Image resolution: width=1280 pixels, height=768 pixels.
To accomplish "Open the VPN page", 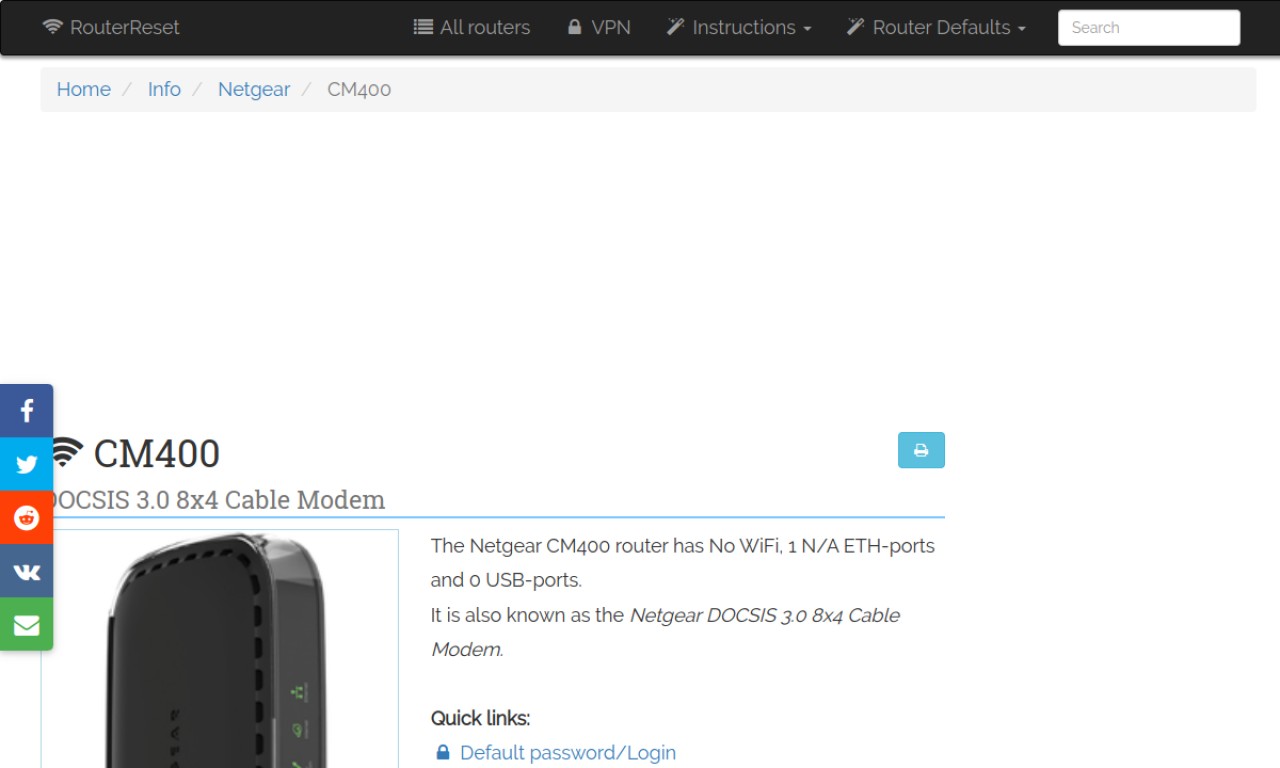I will 599,27.
